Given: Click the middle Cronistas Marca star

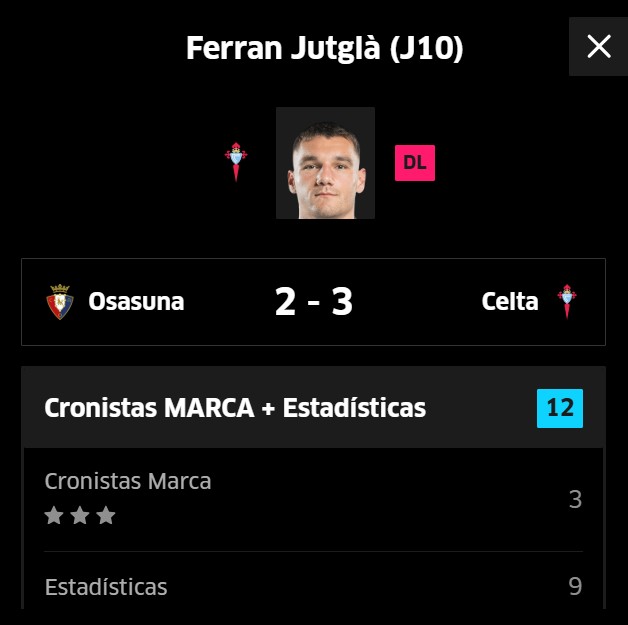Looking at the screenshot, I should pos(80,516).
